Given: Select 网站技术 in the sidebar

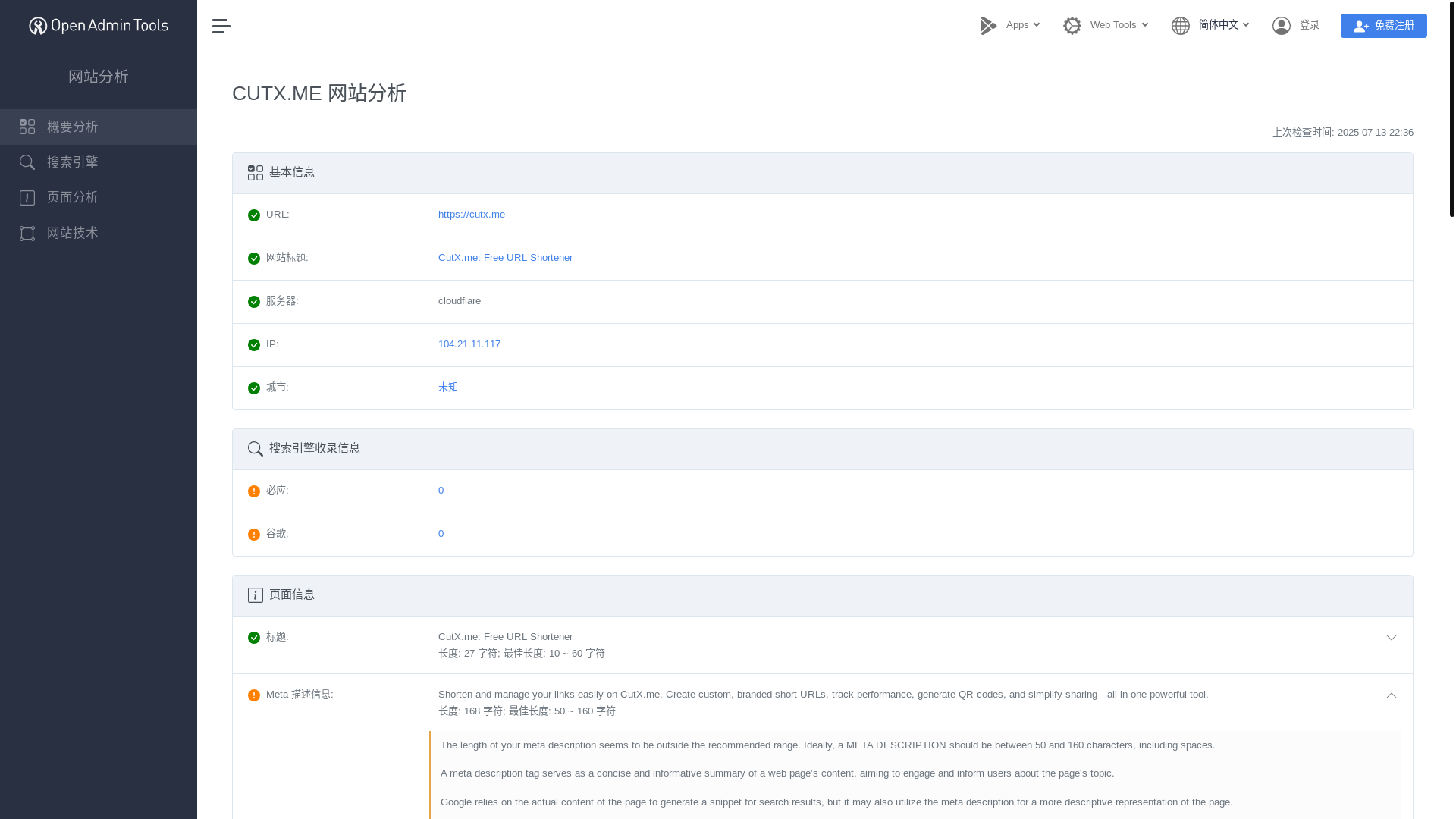Looking at the screenshot, I should (x=99, y=234).
